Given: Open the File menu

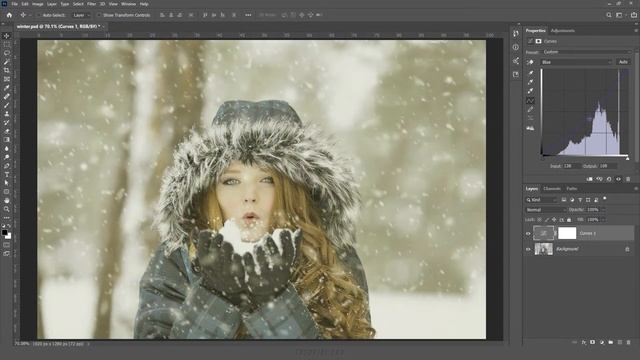Looking at the screenshot, I should click(14, 4).
